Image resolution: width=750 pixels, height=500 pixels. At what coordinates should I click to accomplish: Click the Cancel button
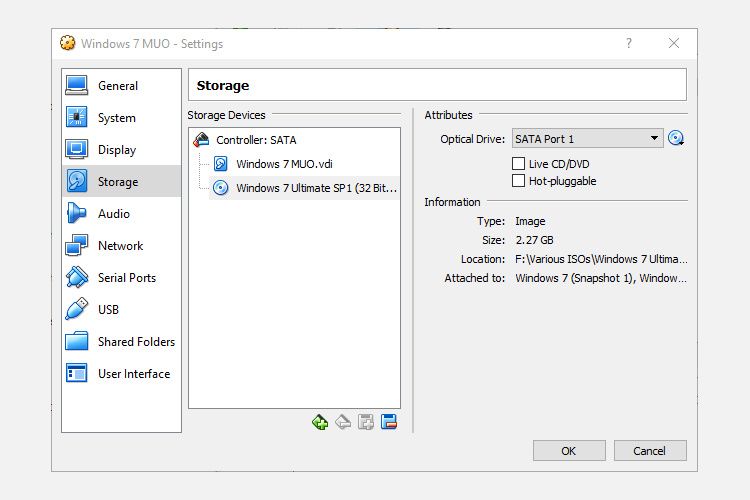[650, 451]
